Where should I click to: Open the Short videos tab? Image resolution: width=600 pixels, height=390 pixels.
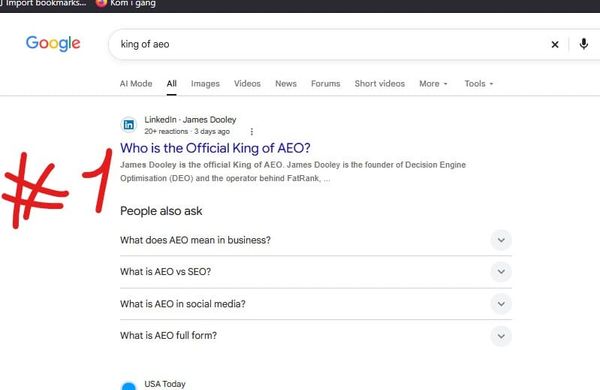coord(380,83)
